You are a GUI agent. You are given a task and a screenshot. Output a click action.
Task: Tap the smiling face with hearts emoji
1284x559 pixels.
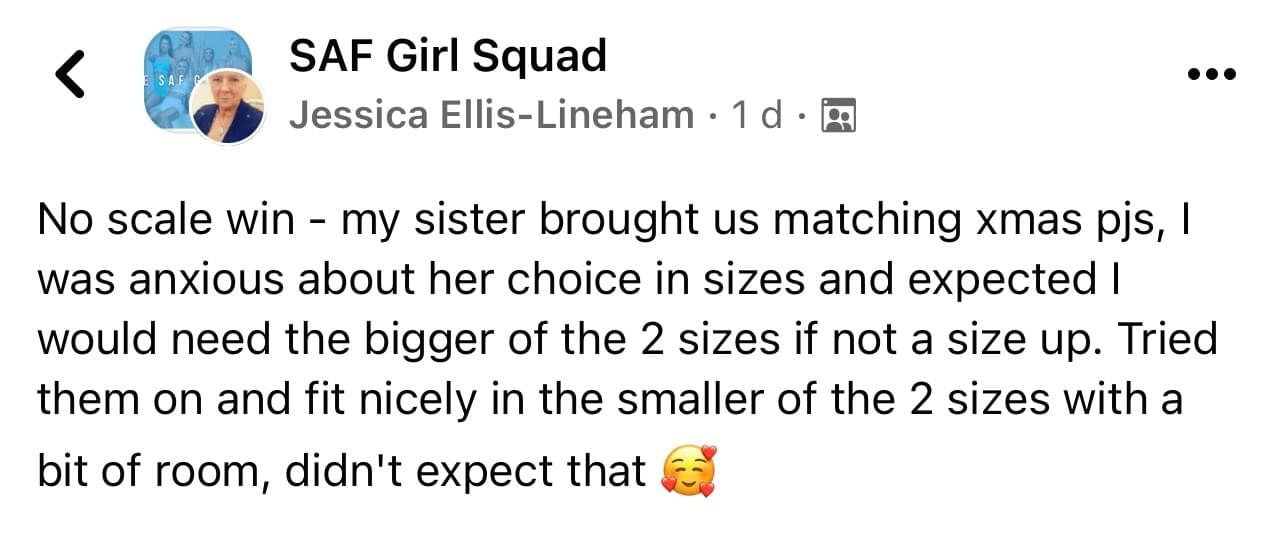pos(690,470)
